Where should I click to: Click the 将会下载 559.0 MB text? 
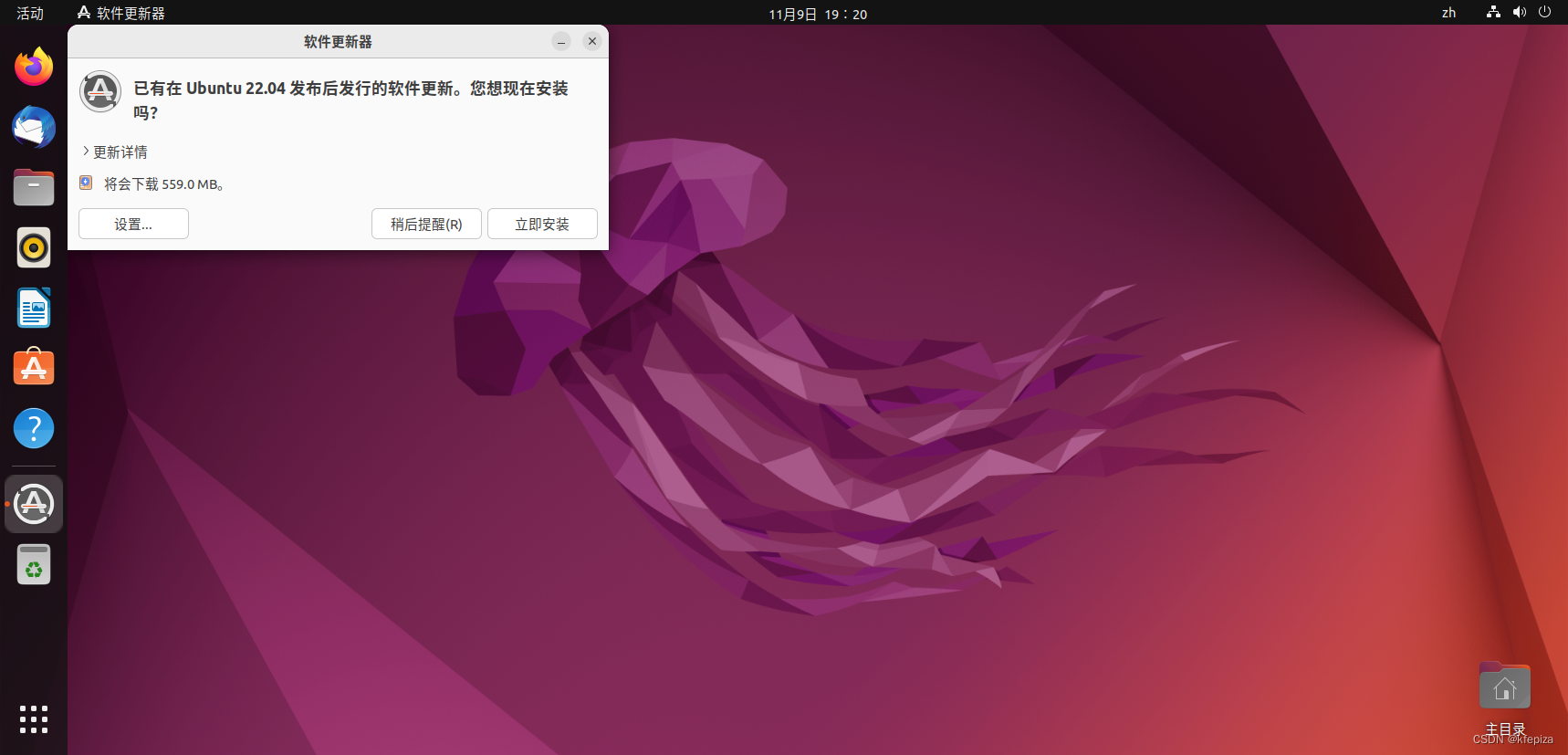(x=163, y=184)
